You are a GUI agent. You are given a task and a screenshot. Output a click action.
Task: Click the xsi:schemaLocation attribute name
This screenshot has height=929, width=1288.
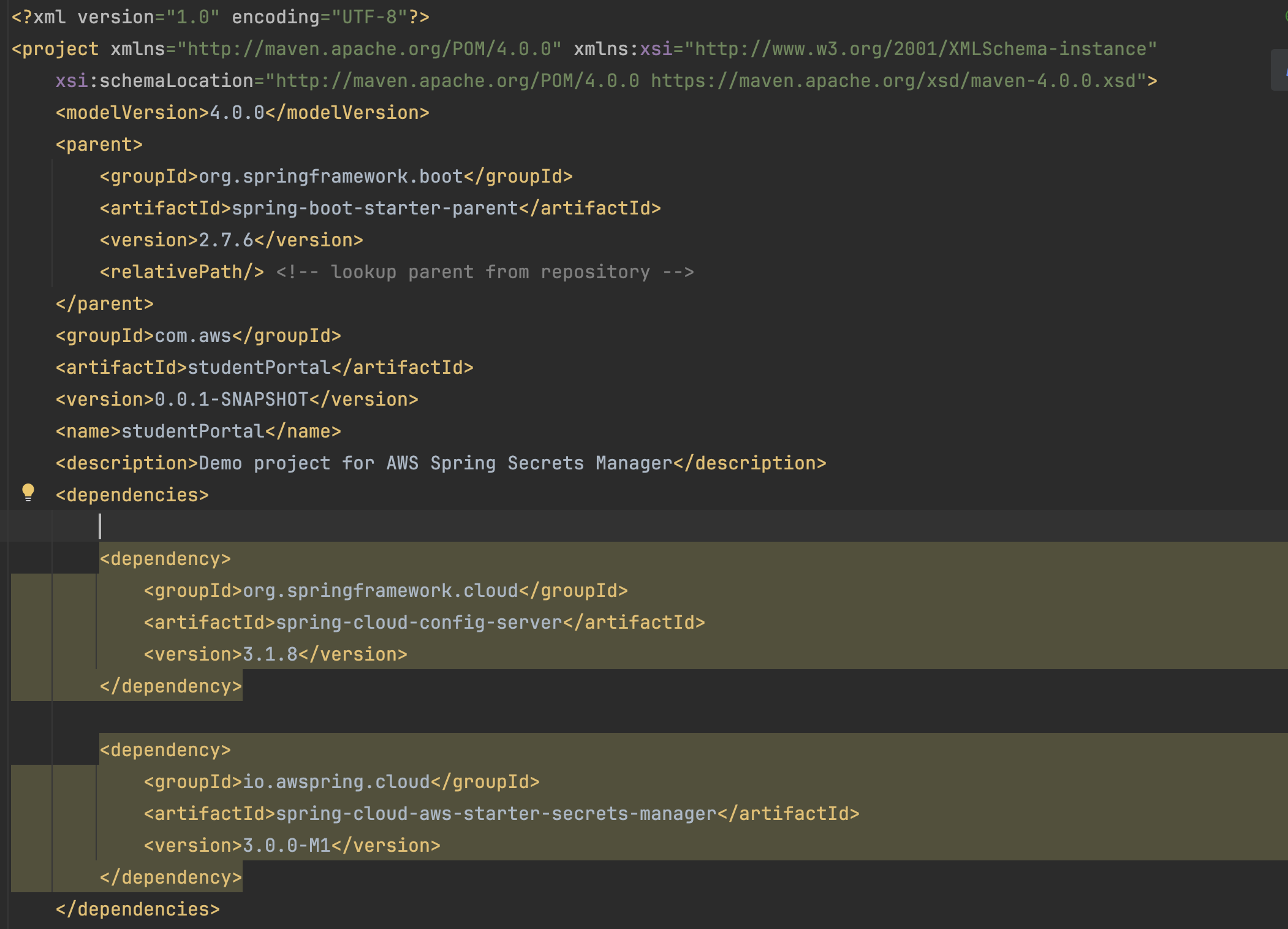(x=154, y=81)
